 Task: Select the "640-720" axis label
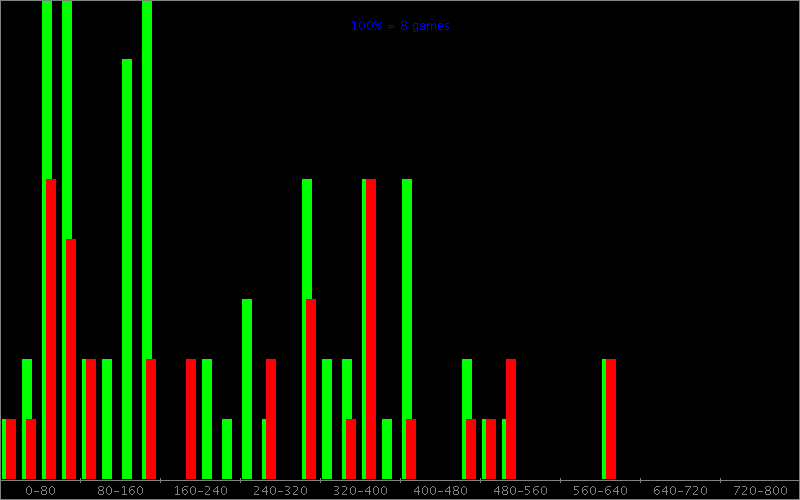680,491
